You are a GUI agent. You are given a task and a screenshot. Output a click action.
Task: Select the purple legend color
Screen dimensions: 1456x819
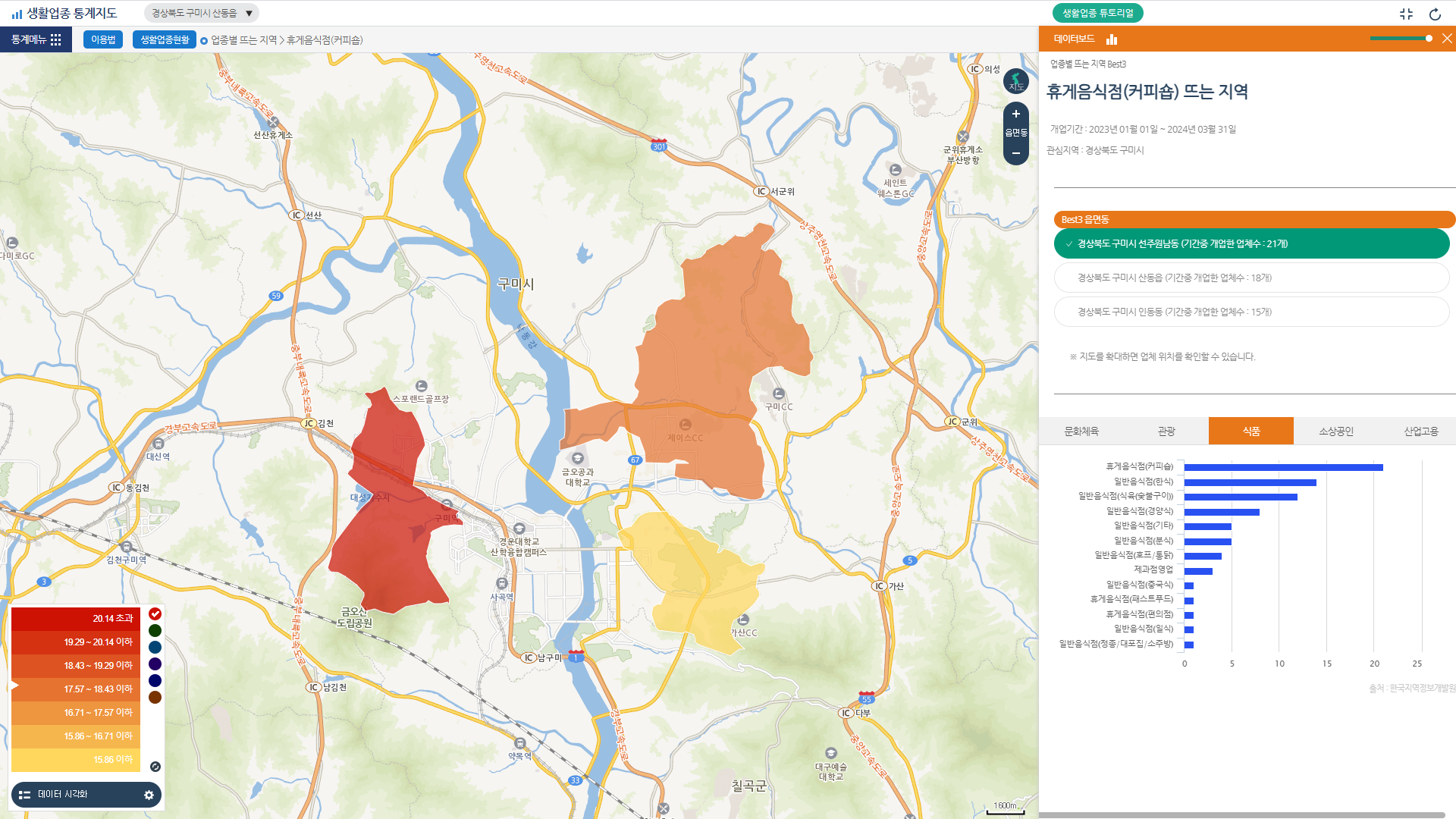point(155,664)
